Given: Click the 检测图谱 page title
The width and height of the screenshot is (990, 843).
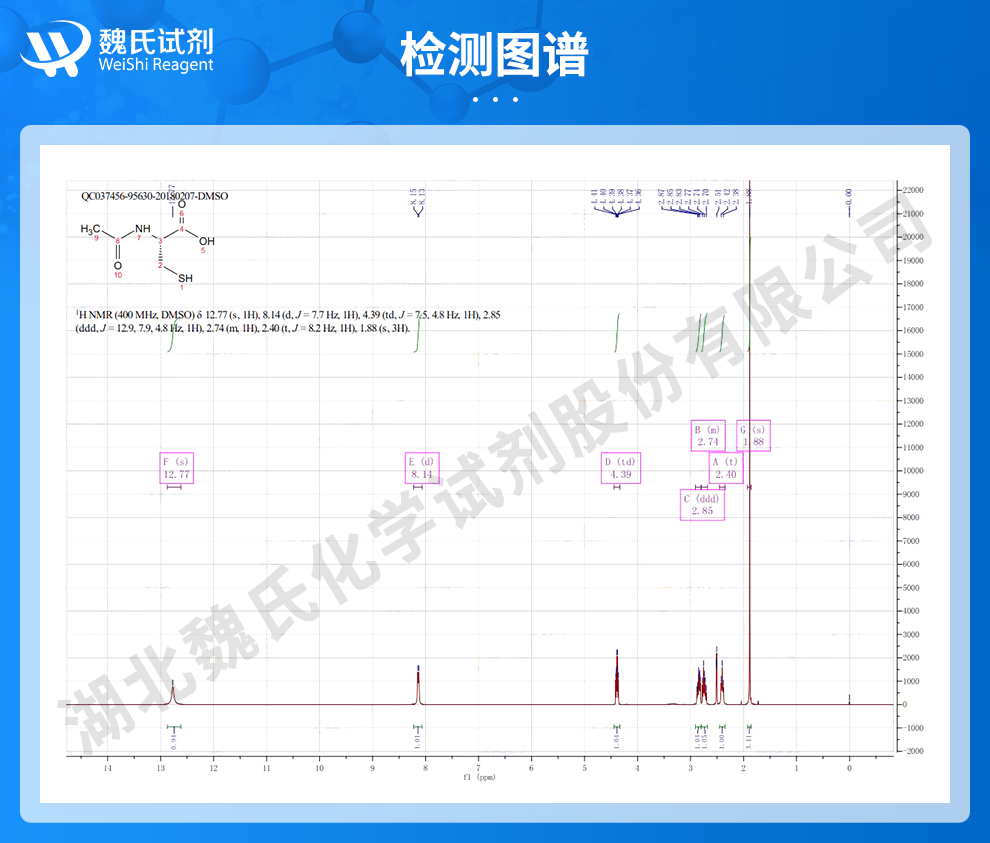Looking at the screenshot, I should tap(494, 54).
